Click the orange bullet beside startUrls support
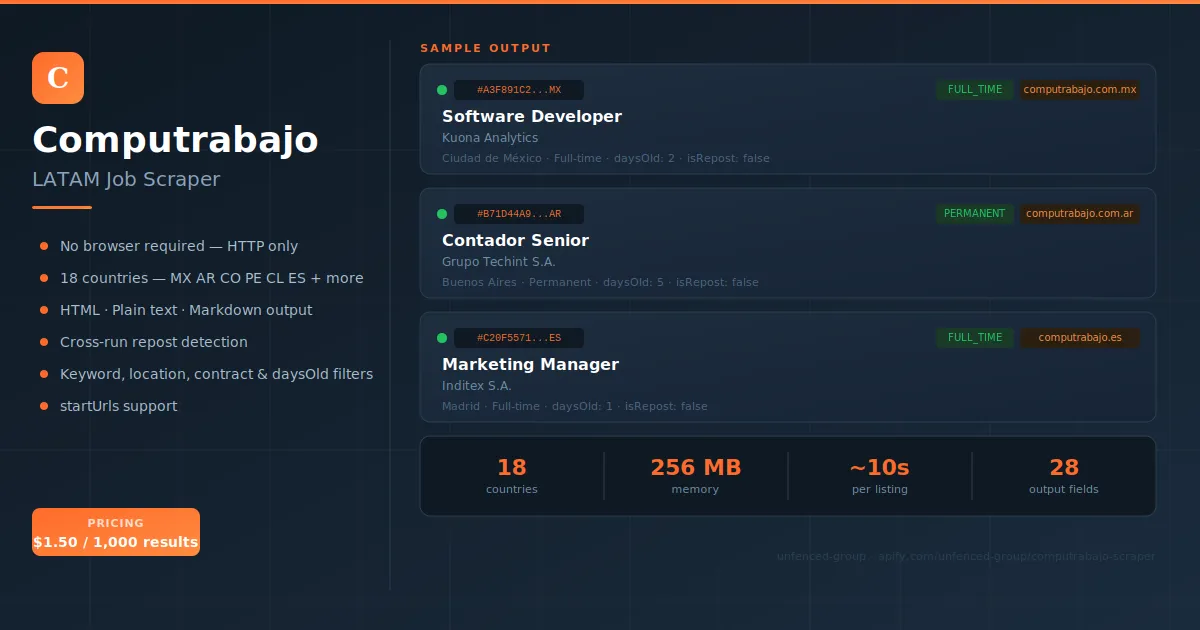The height and width of the screenshot is (630, 1200). (x=44, y=406)
